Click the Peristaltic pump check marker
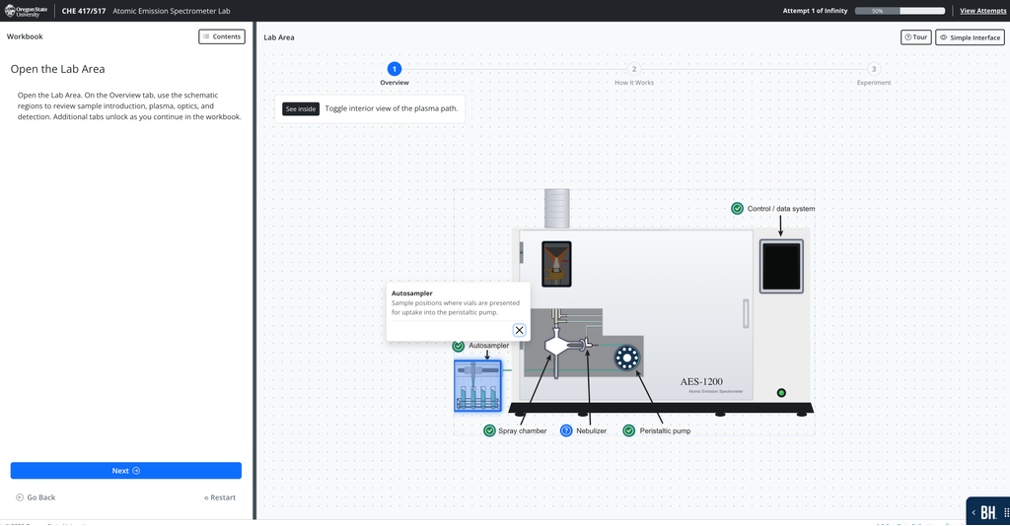This screenshot has width=1010, height=526. [629, 431]
